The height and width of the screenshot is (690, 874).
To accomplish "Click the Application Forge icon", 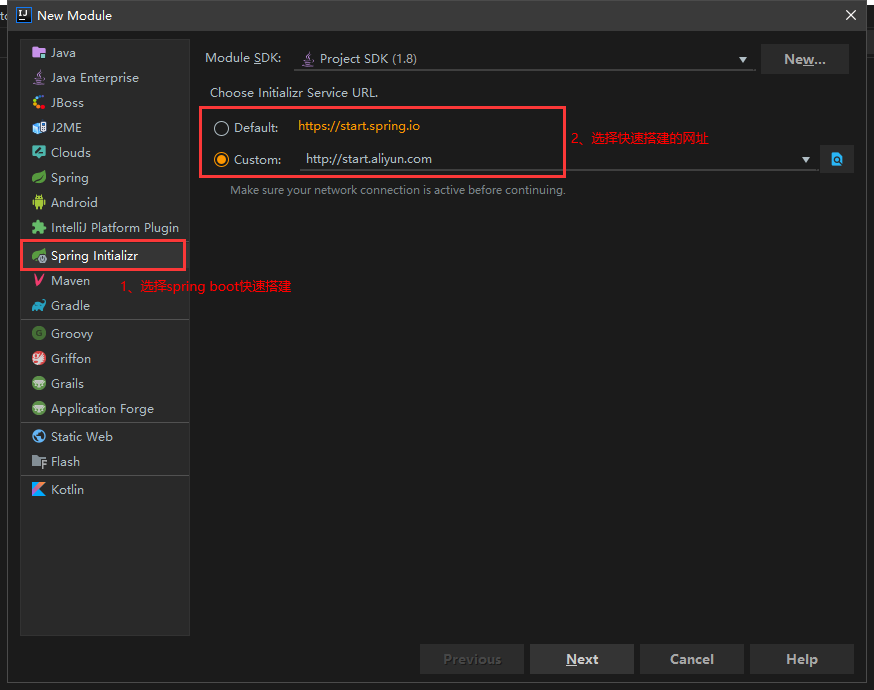I will [x=38, y=409].
